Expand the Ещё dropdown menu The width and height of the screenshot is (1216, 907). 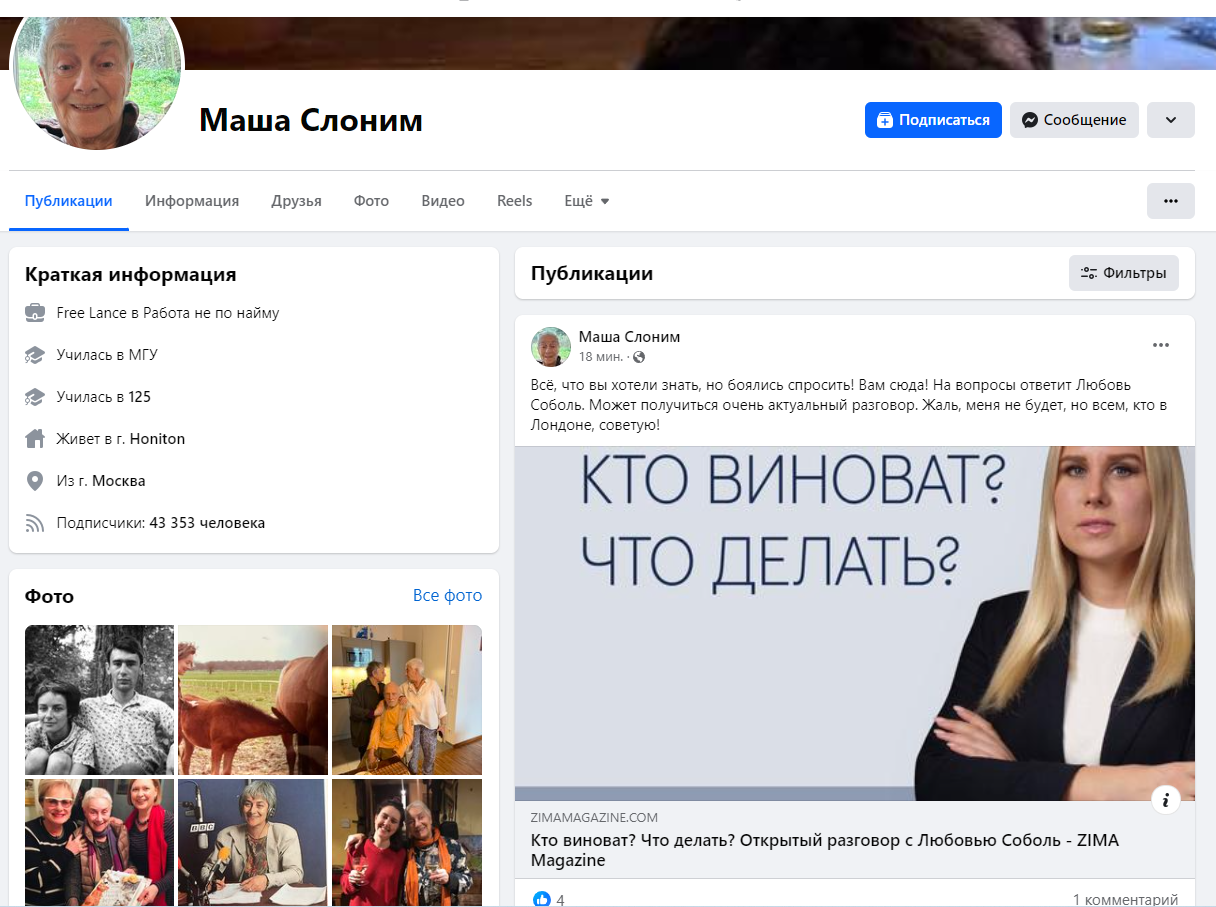coord(587,201)
